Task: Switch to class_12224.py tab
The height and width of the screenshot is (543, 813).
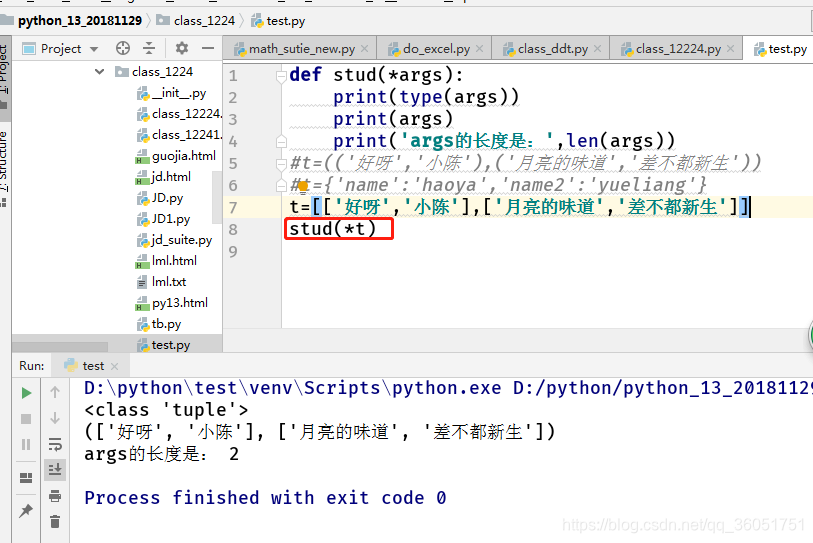Action: pos(678,49)
